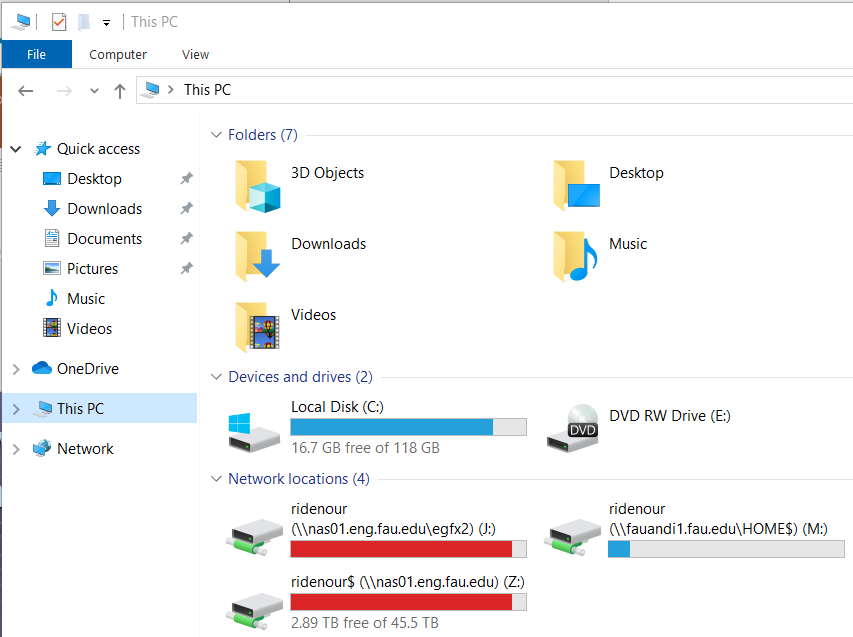Open the File menu tab
The height and width of the screenshot is (637, 853).
tap(36, 54)
